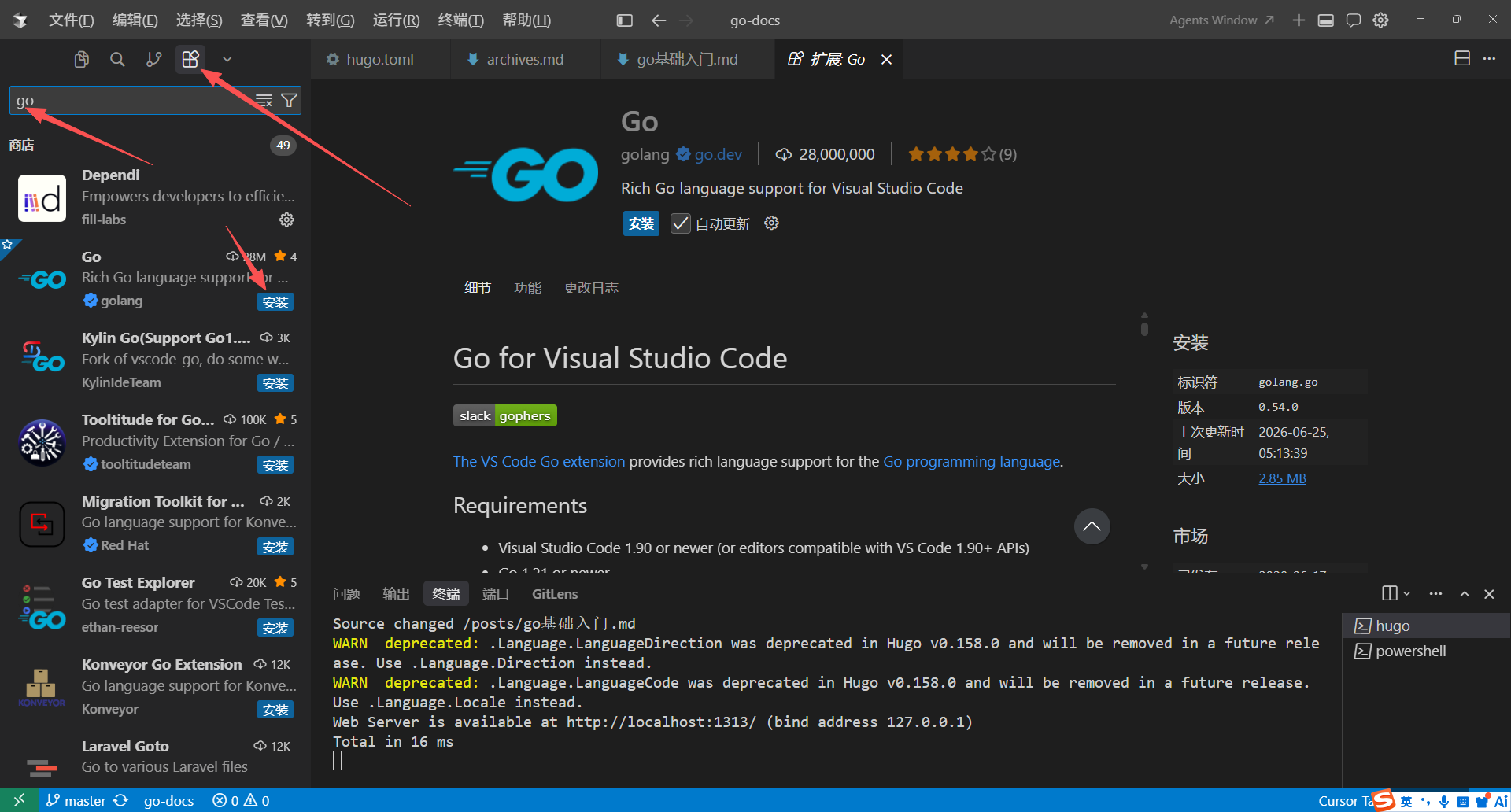Maximize the terminal panel with chevron

[1465, 594]
